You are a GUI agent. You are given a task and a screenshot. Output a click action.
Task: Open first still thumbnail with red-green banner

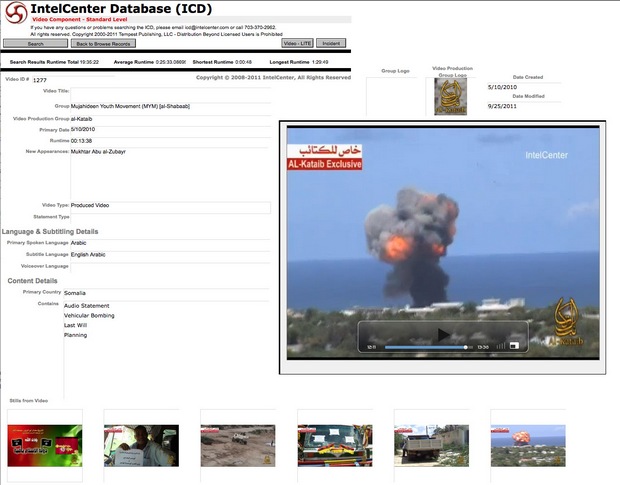click(x=45, y=445)
